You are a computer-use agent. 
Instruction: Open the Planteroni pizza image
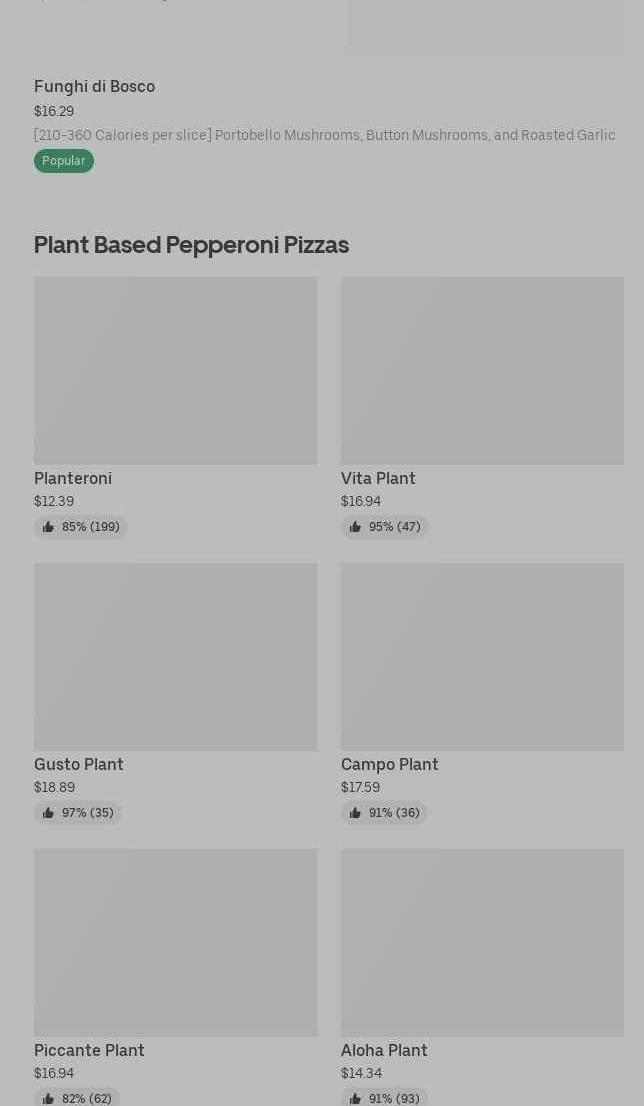pyautogui.click(x=175, y=370)
